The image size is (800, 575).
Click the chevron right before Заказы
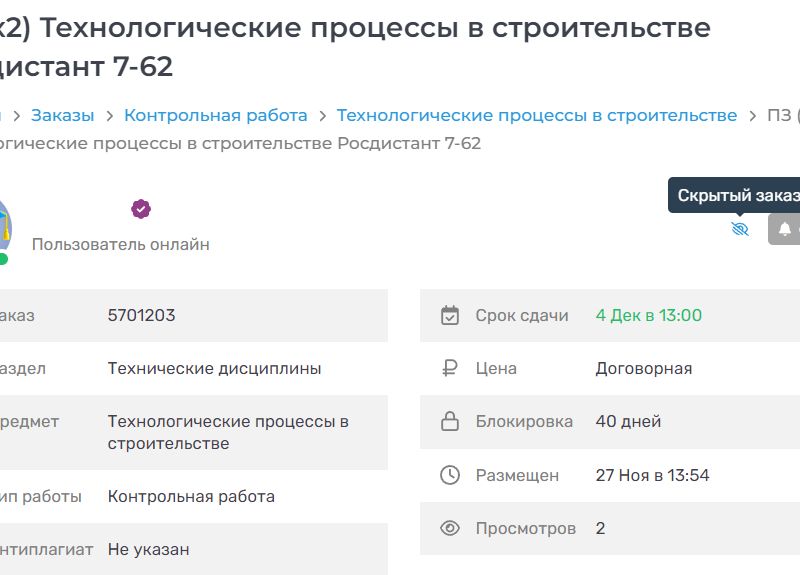16,116
